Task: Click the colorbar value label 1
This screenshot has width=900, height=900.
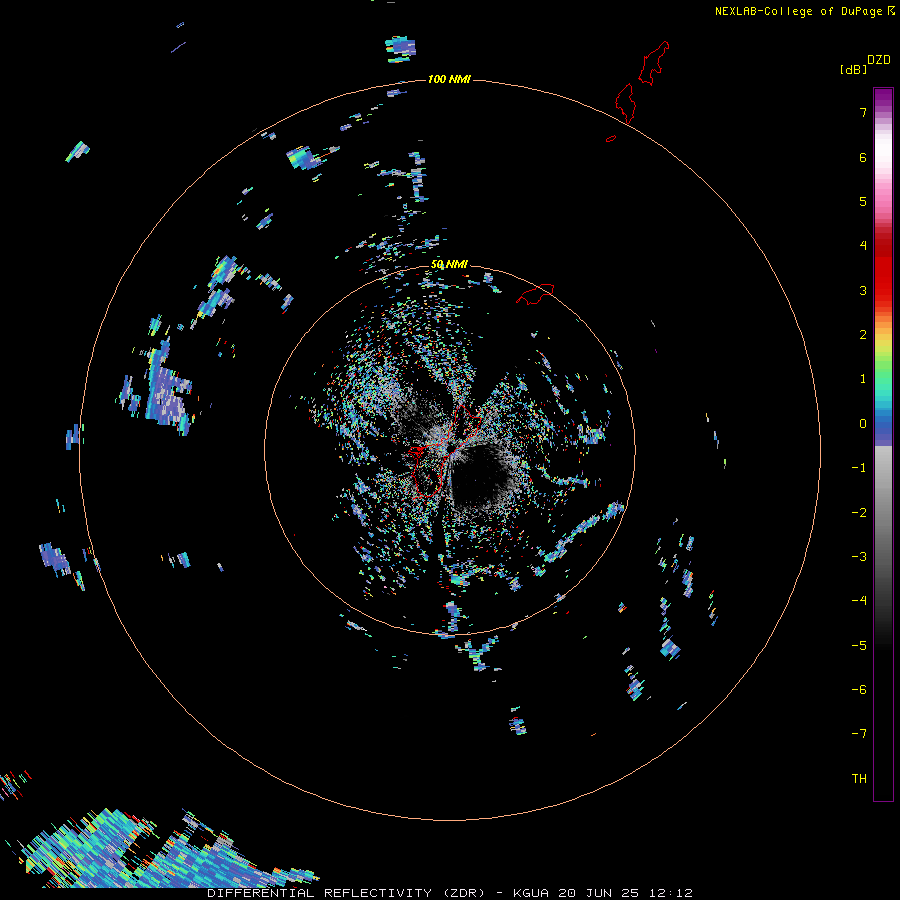Action: coord(863,379)
